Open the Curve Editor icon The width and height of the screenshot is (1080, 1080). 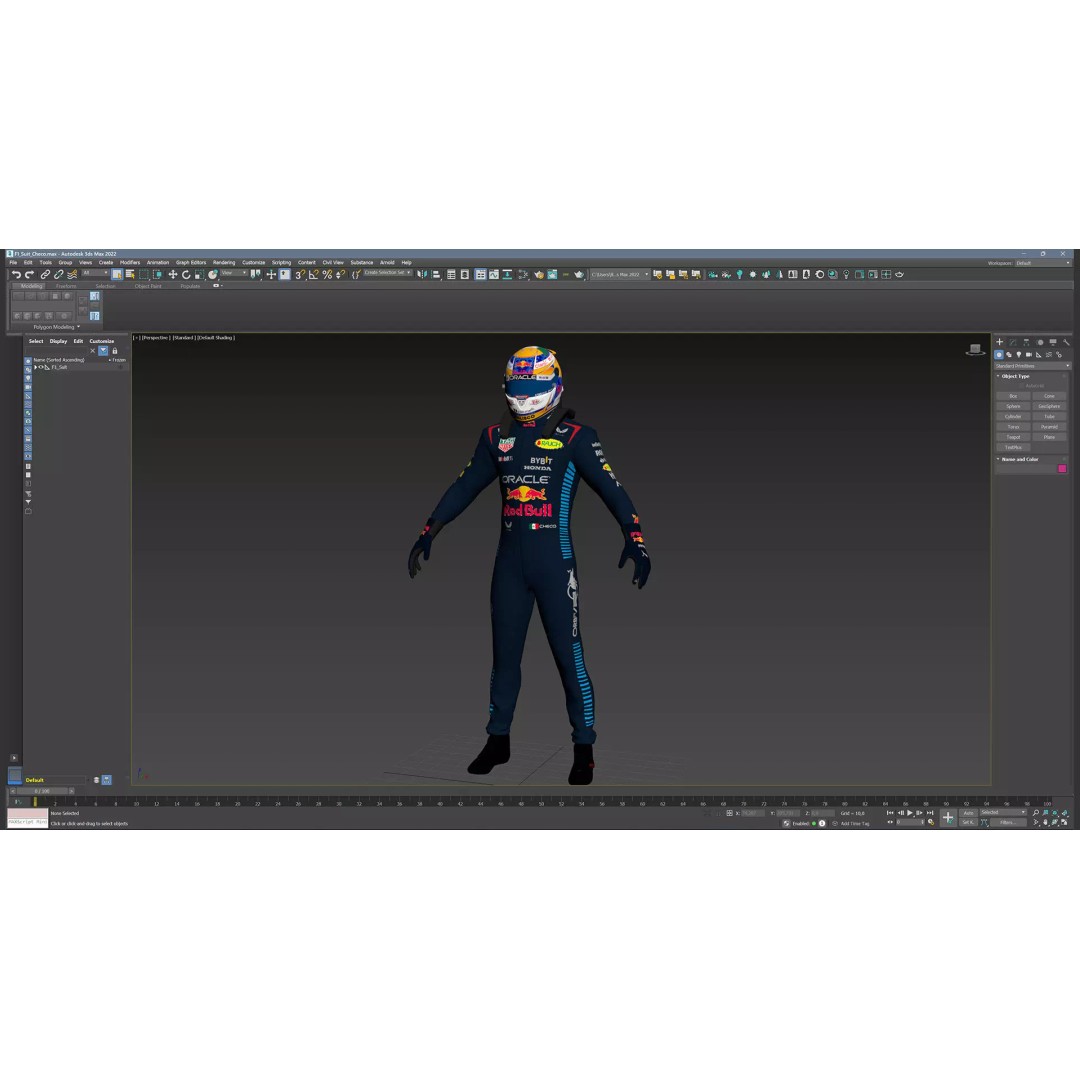tap(494, 274)
